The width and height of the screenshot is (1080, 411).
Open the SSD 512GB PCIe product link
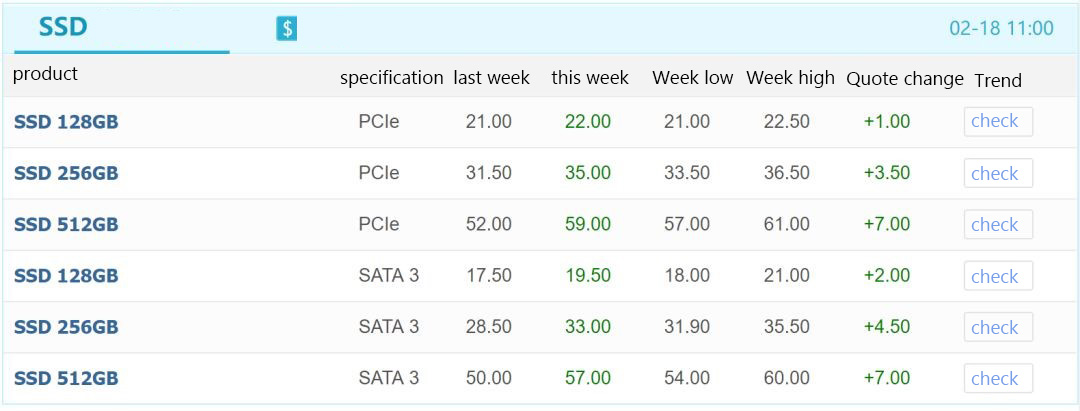(x=66, y=224)
